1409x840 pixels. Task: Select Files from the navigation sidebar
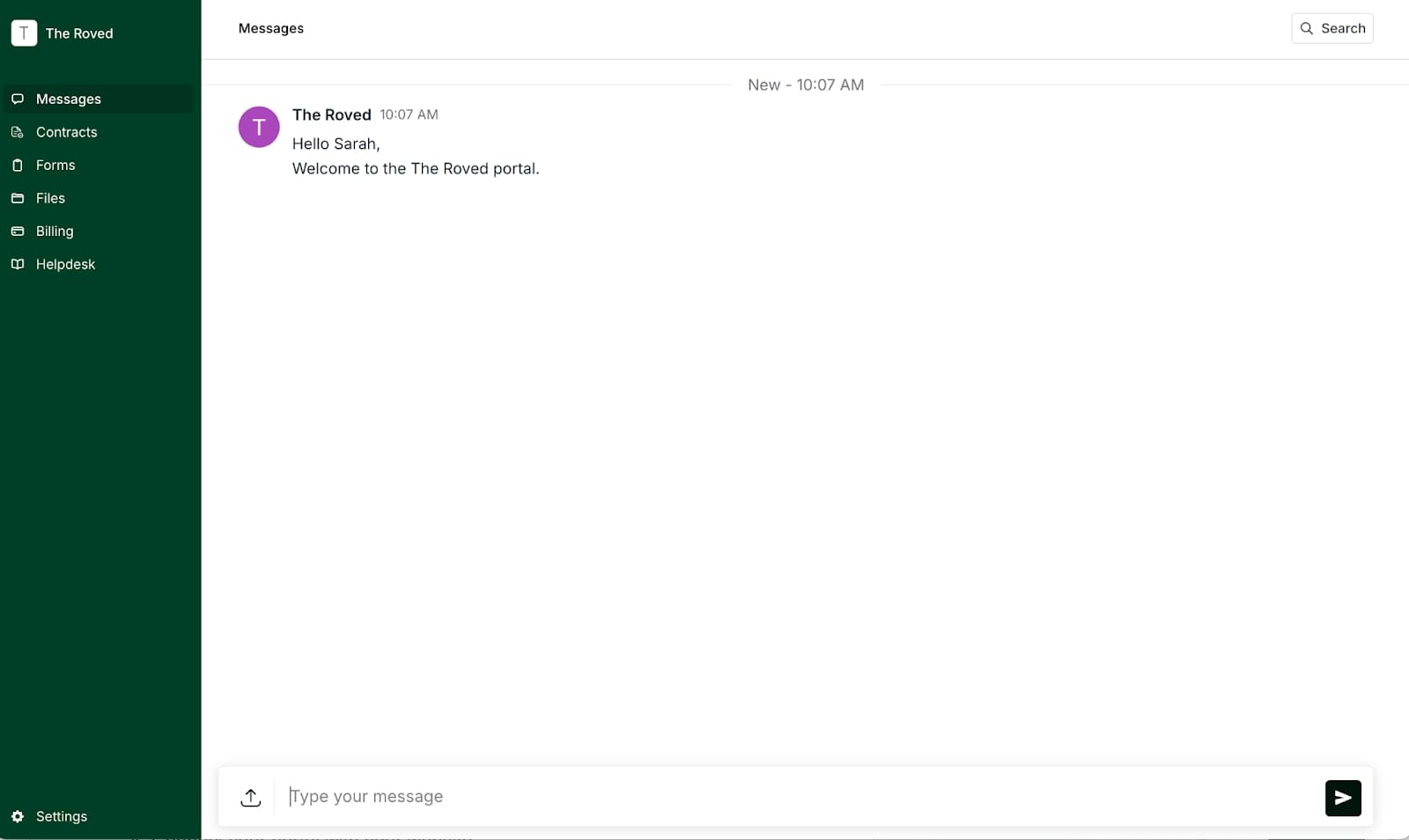click(49, 198)
